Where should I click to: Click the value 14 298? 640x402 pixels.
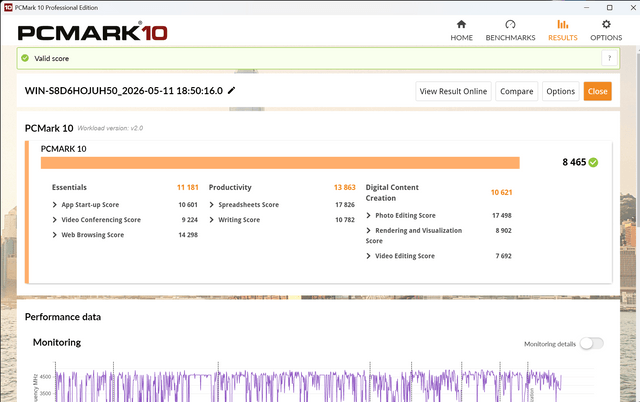(x=188, y=235)
